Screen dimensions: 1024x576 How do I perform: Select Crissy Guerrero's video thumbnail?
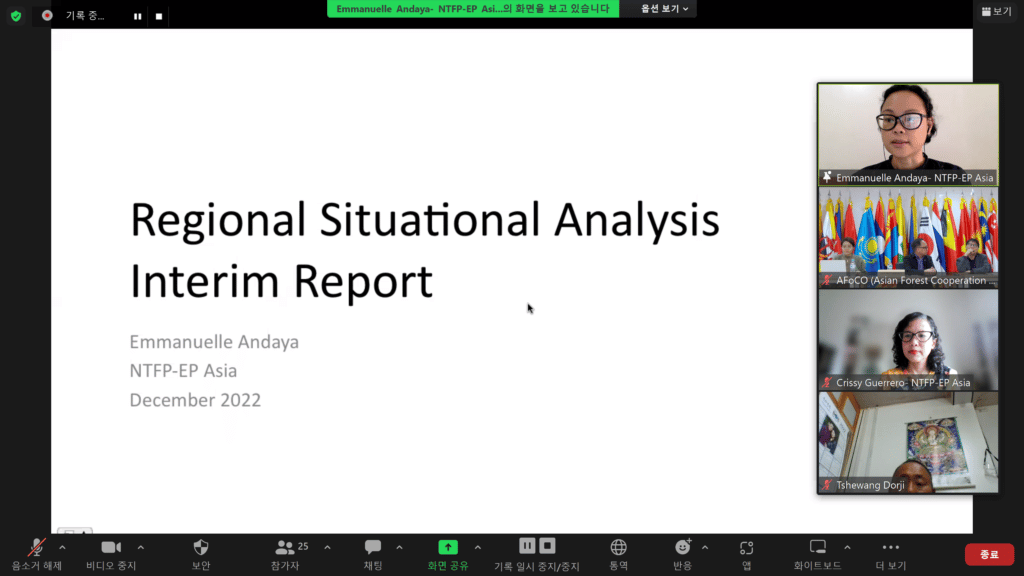[x=908, y=339]
